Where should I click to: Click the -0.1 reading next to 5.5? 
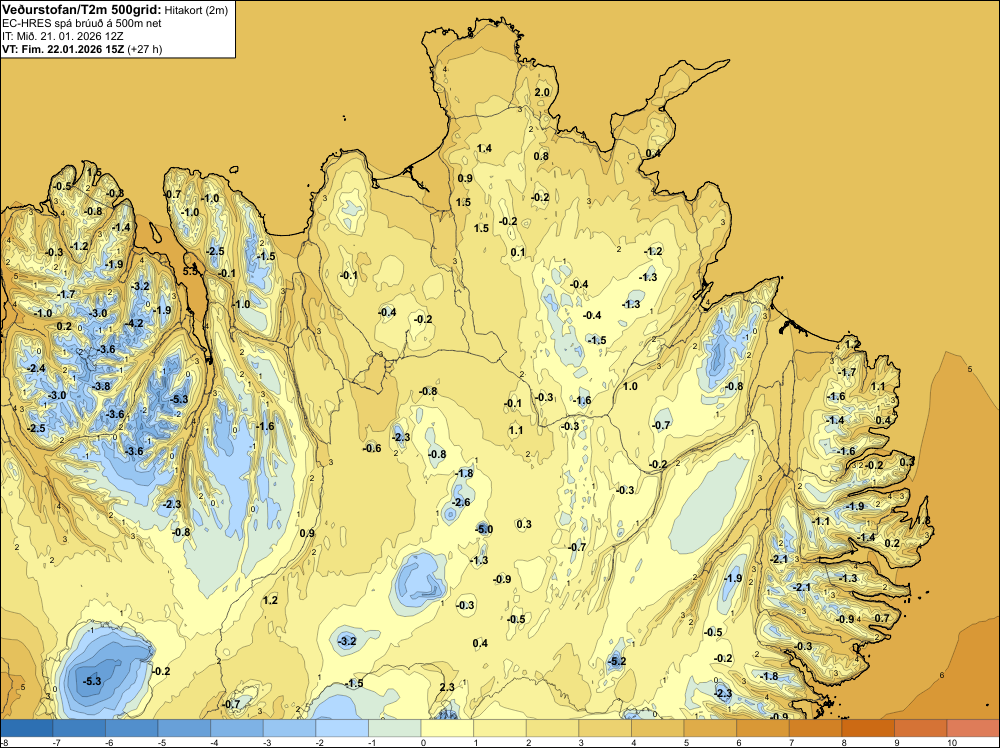[x=226, y=273]
